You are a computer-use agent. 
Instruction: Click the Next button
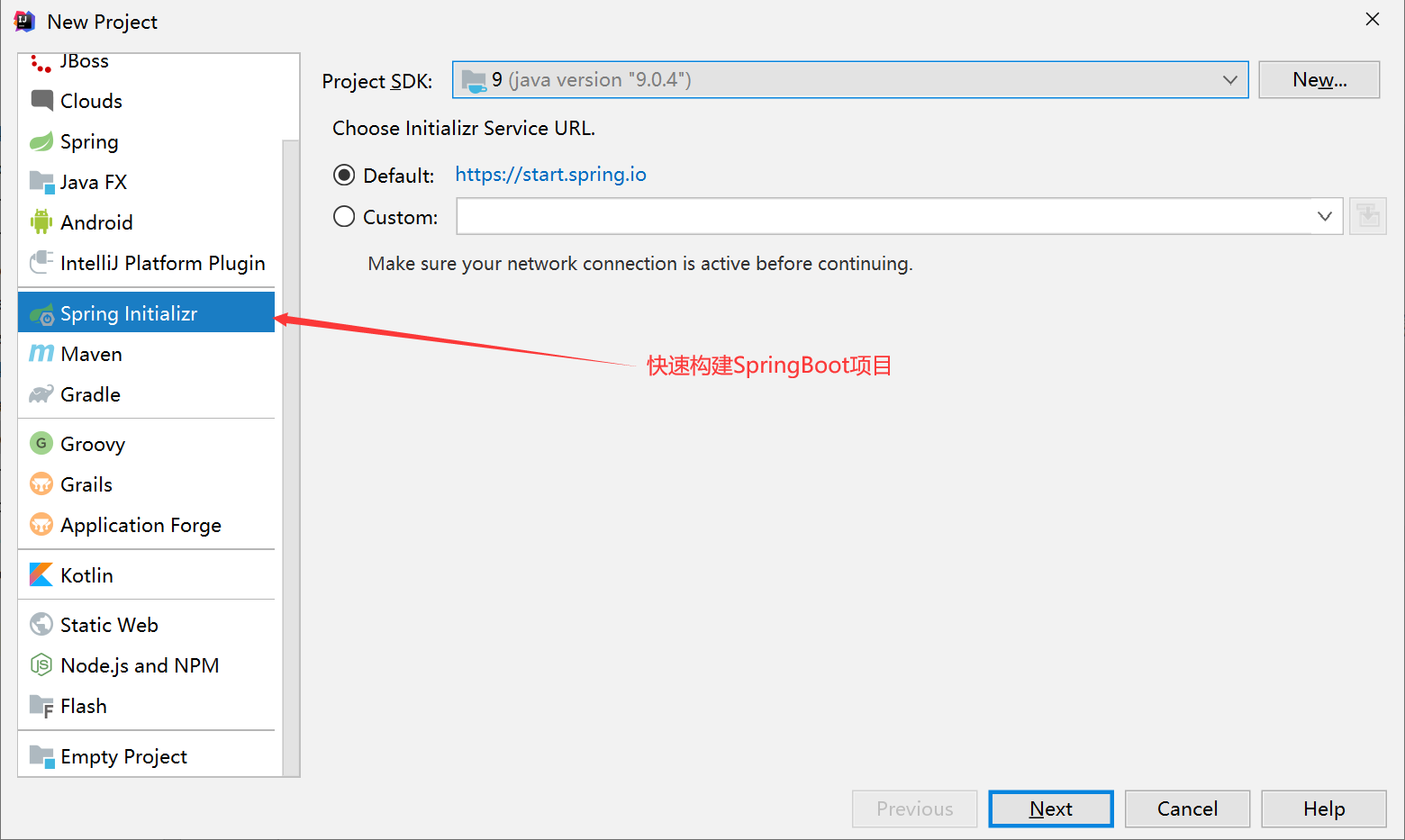pos(1050,808)
